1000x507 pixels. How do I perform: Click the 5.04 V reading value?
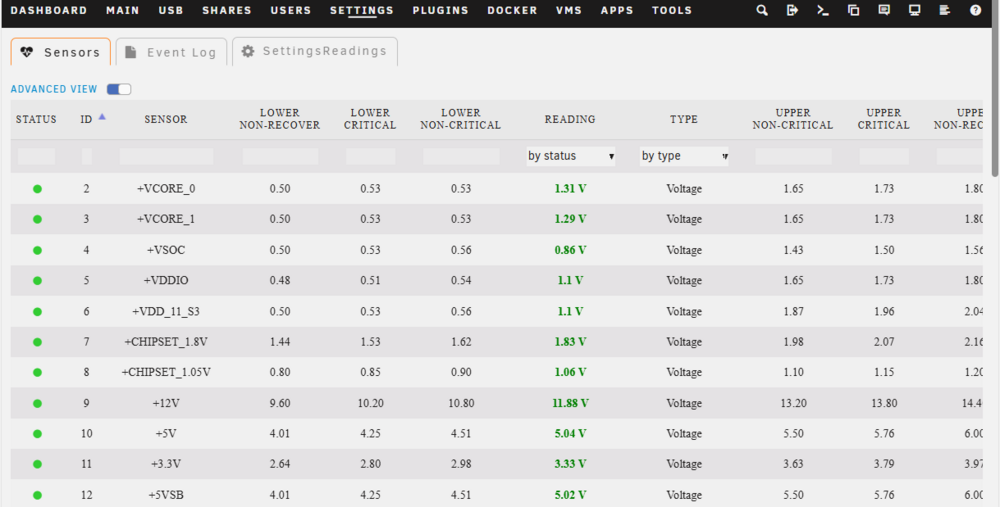[x=570, y=434]
